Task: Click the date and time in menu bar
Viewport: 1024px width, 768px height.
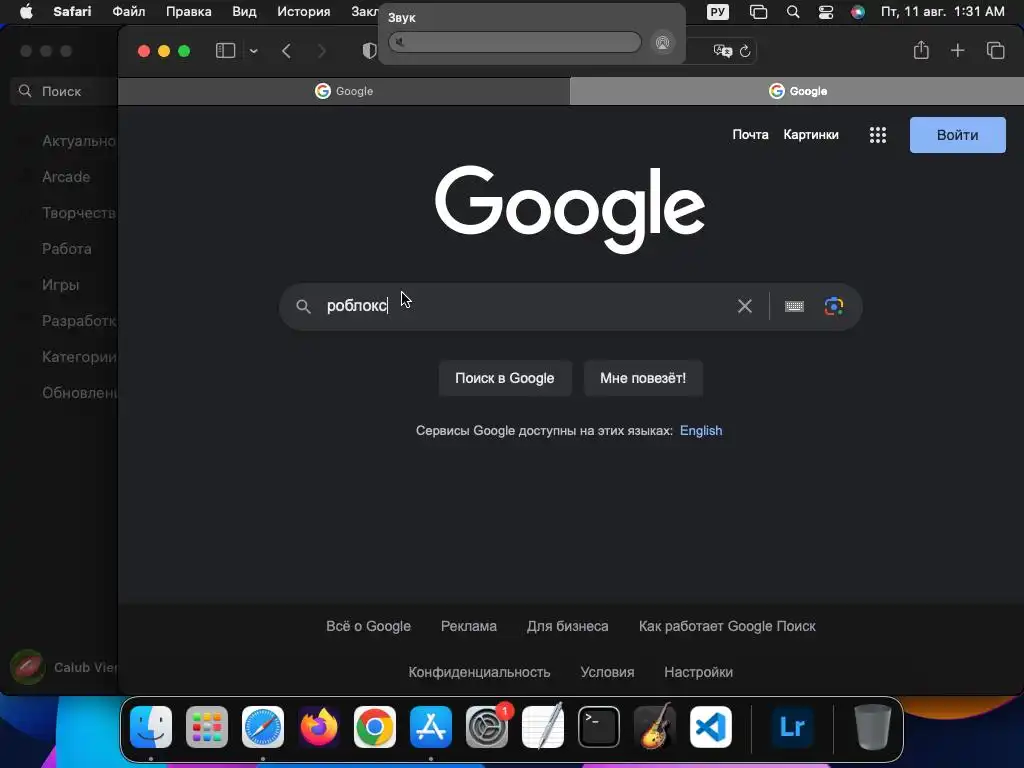Action: (942, 12)
